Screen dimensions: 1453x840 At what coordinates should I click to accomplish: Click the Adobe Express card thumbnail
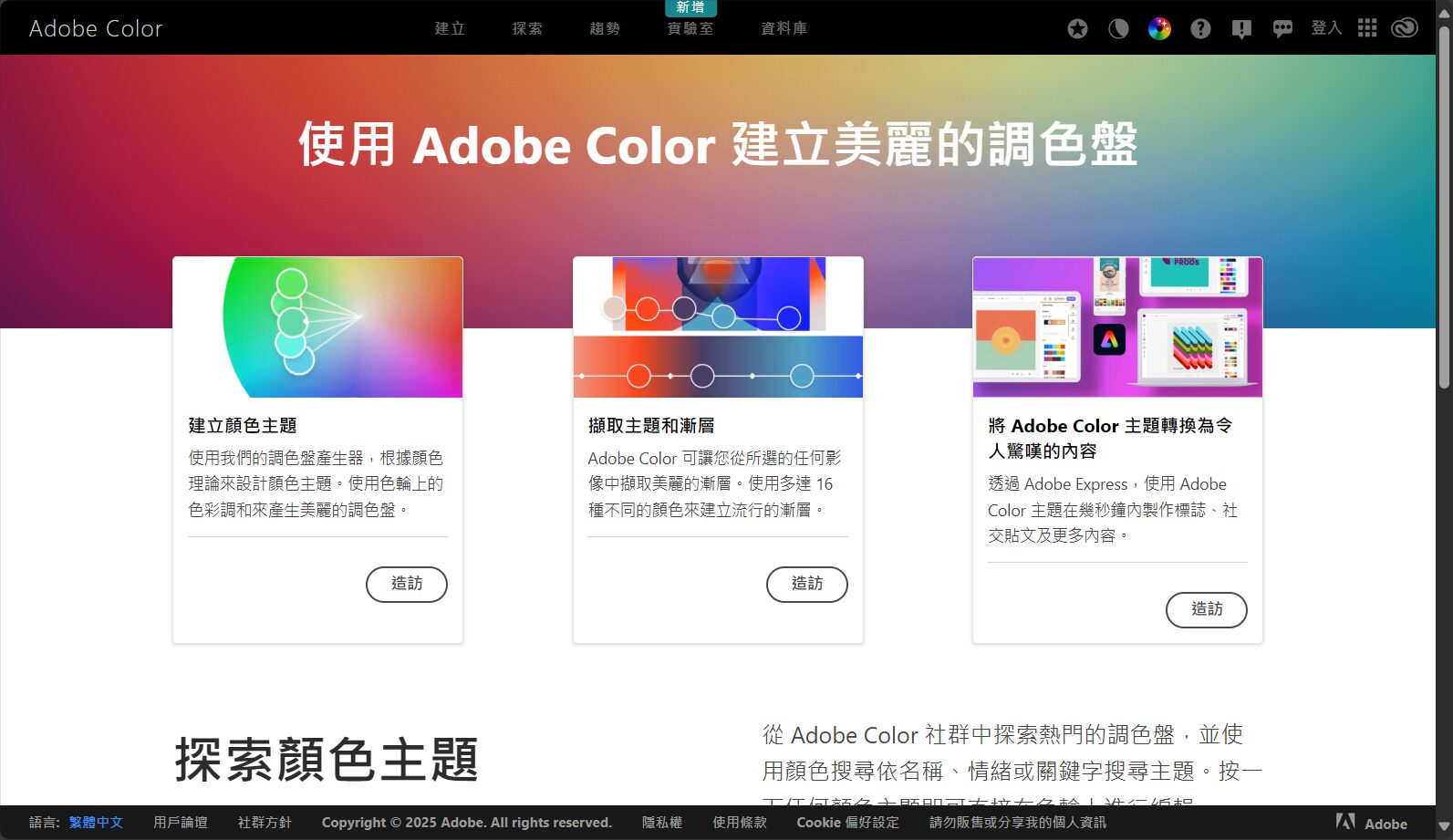click(x=1117, y=327)
